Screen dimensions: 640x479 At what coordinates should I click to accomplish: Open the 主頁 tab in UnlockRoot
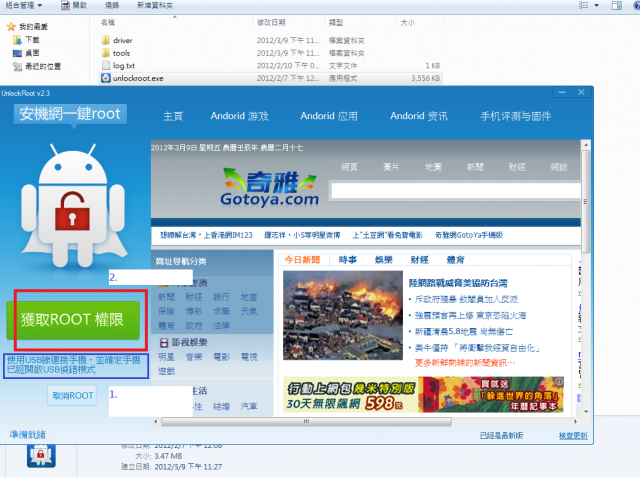point(173,116)
